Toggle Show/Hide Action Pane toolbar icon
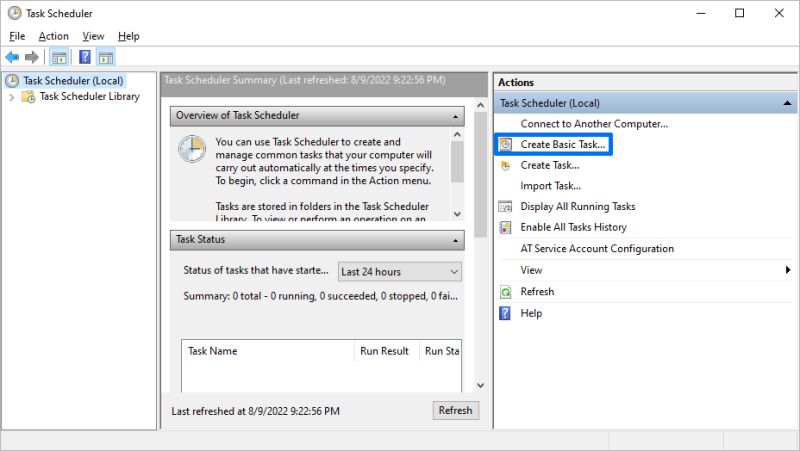Image resolution: width=800 pixels, height=451 pixels. pyautogui.click(x=106, y=58)
